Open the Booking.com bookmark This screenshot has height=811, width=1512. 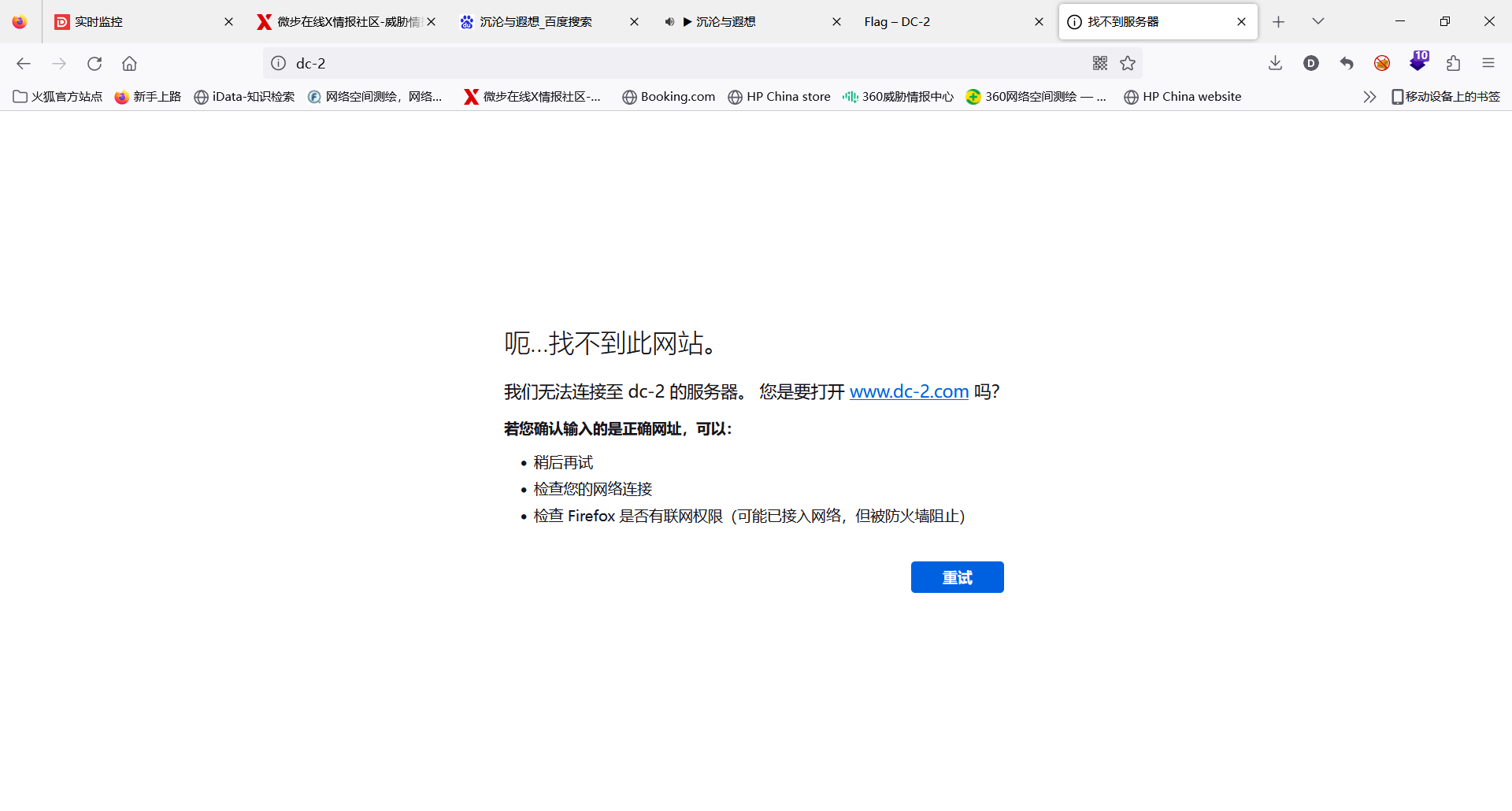[x=669, y=97]
